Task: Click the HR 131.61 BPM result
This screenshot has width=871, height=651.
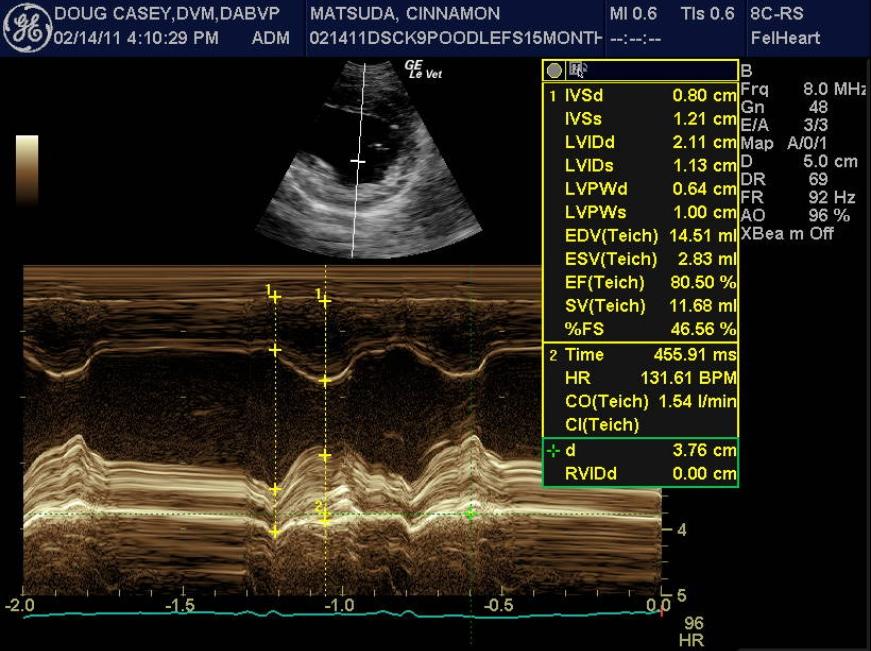Action: [641, 378]
